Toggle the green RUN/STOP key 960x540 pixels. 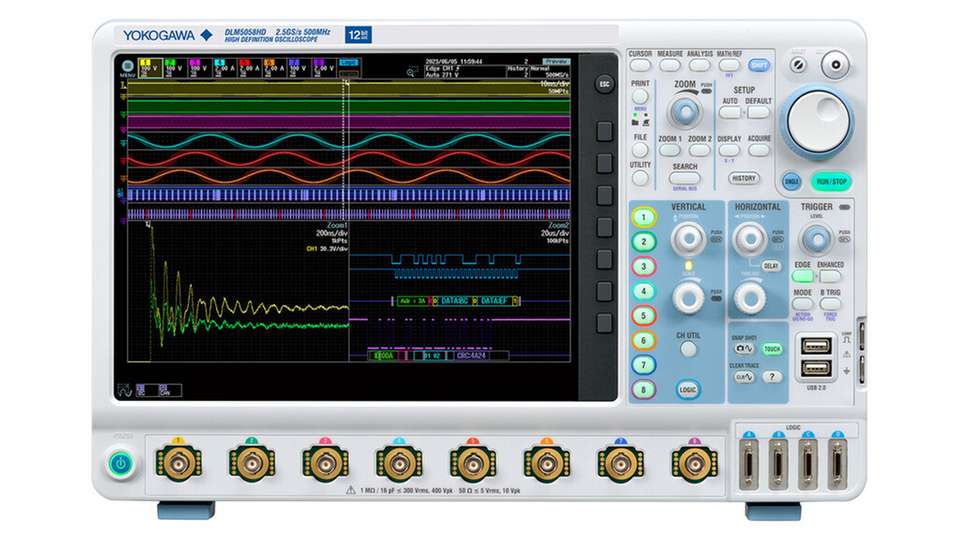tap(831, 181)
